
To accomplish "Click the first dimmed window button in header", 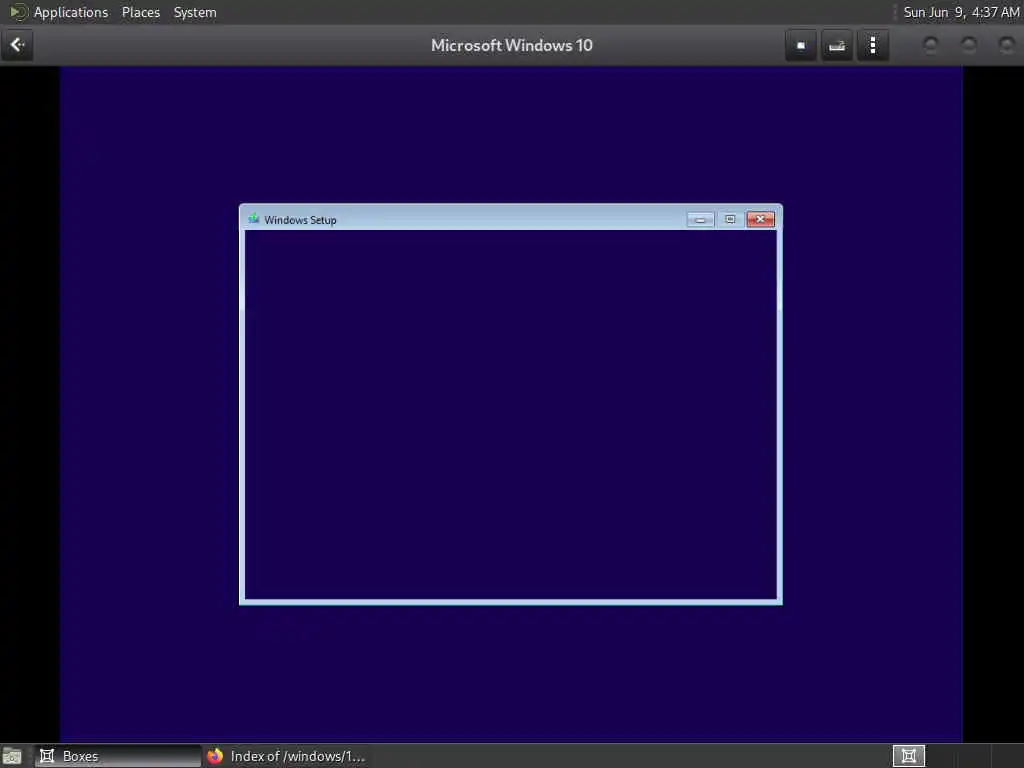I will pos(930,45).
